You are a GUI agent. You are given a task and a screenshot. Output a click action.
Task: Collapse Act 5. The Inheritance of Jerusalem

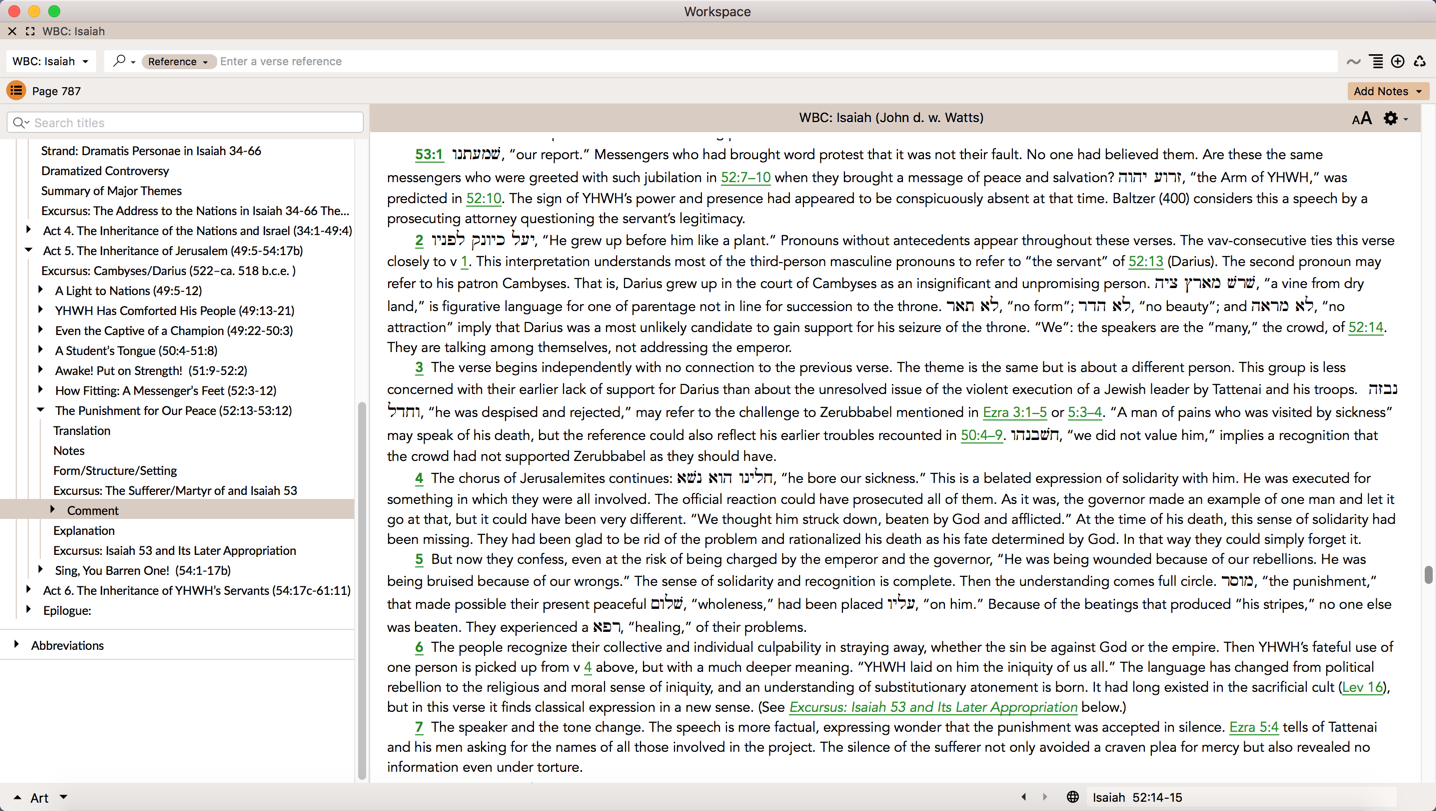pyautogui.click(x=29, y=250)
